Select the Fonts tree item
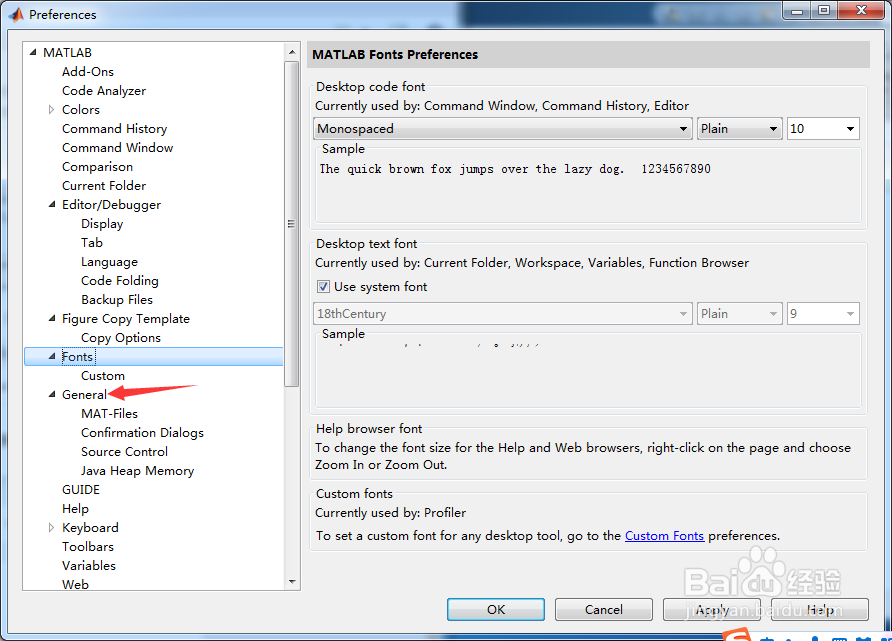This screenshot has width=892, height=641. tap(77, 357)
